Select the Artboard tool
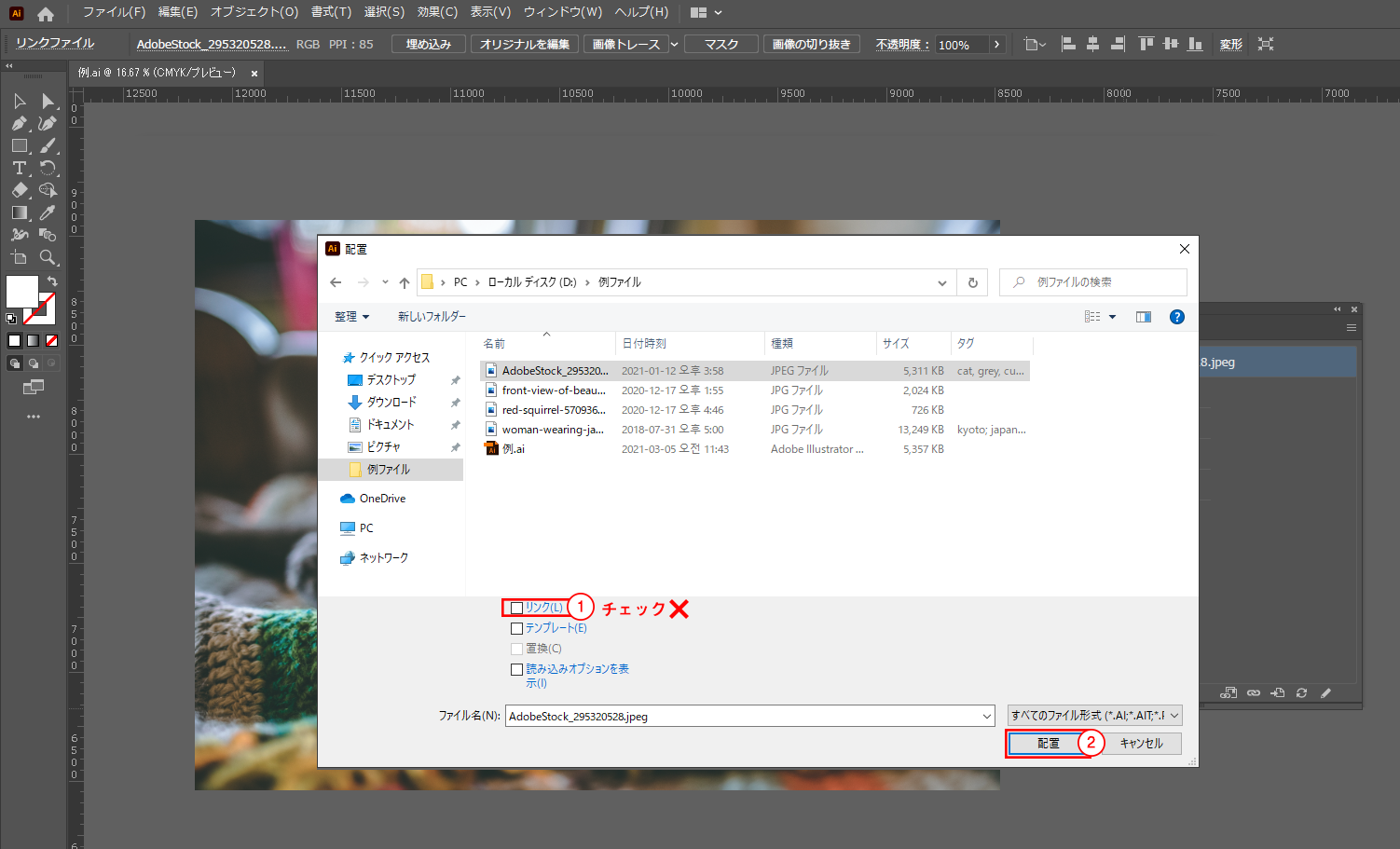The width and height of the screenshot is (1400, 849). click(20, 257)
